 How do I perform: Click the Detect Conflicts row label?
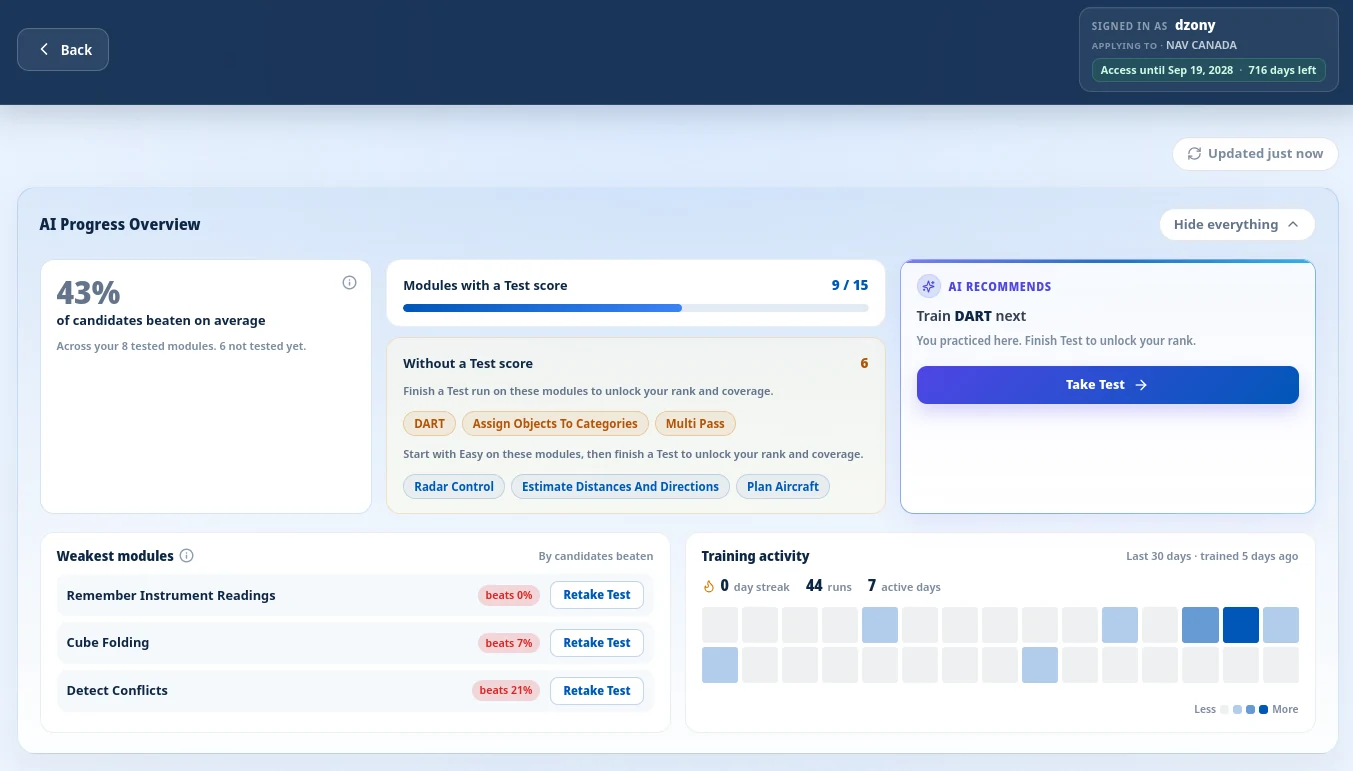point(117,691)
